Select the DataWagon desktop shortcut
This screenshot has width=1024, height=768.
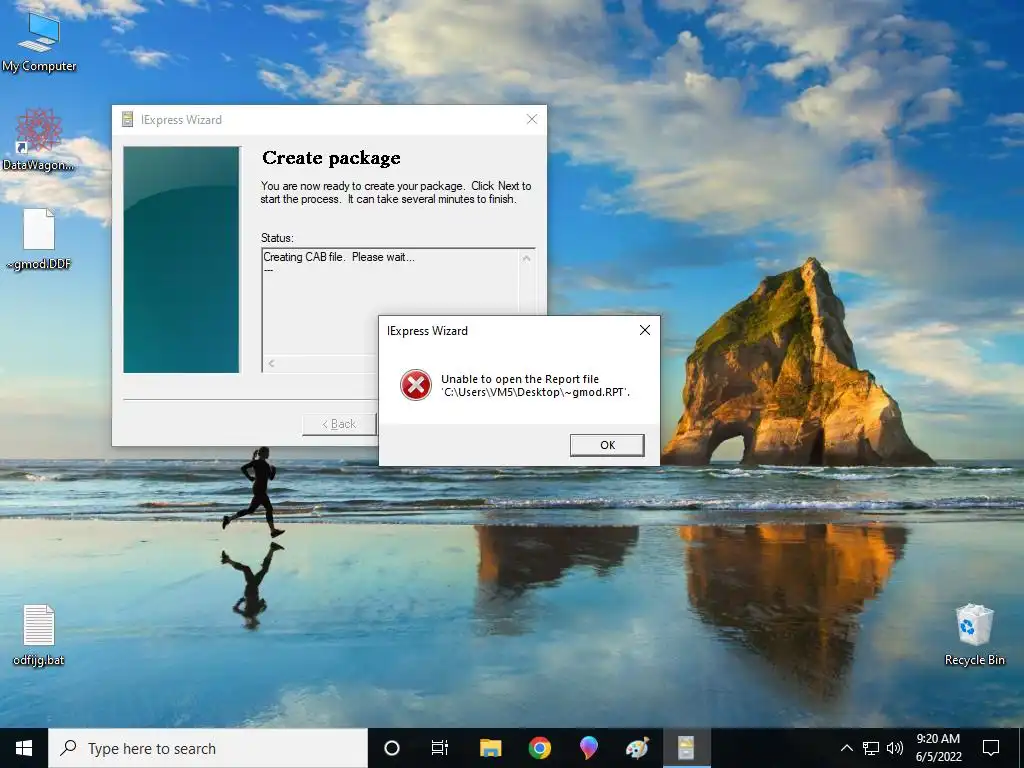(x=39, y=140)
